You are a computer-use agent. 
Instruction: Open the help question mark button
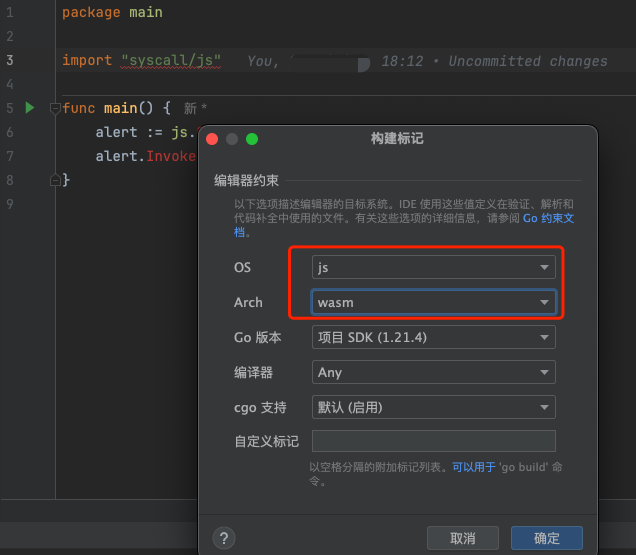pos(223,538)
